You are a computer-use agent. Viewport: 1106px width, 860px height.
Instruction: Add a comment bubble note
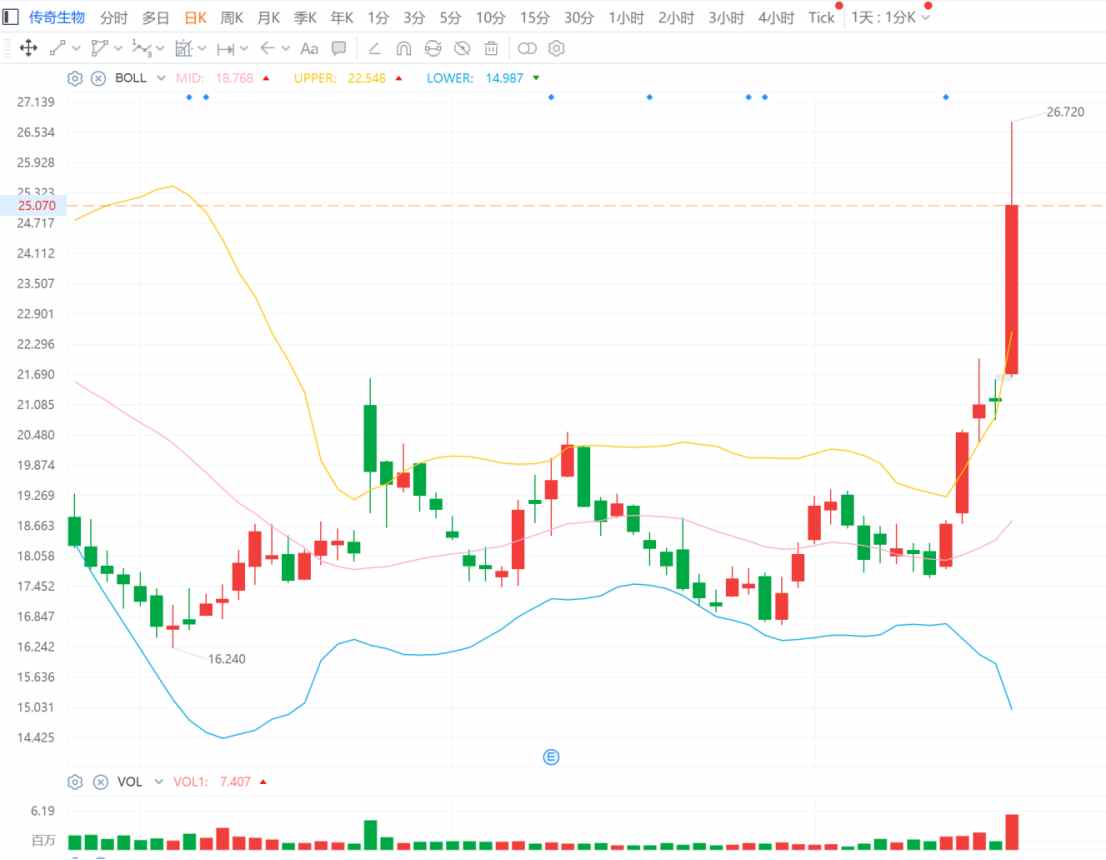pyautogui.click(x=339, y=48)
